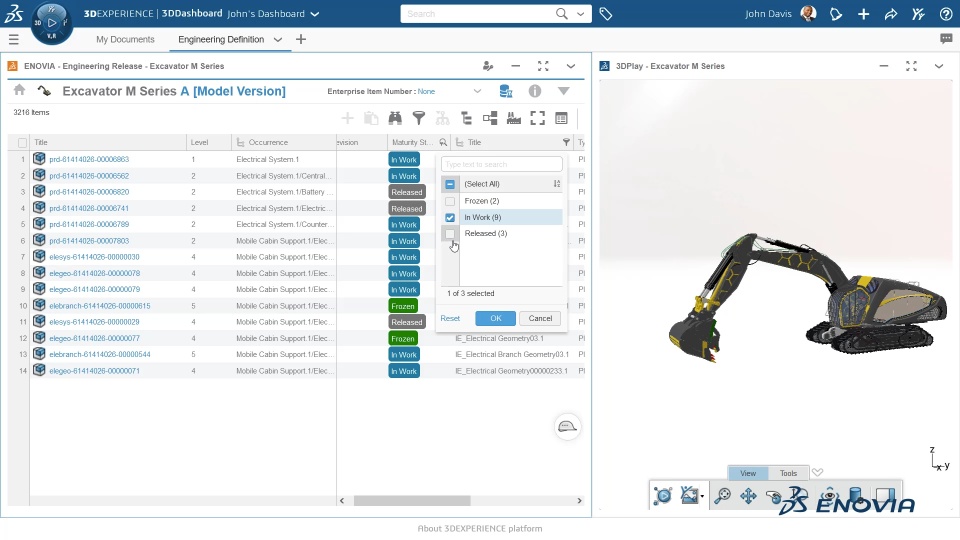Click Cancel in the filter popup
The height and width of the screenshot is (540, 960).
(540, 318)
